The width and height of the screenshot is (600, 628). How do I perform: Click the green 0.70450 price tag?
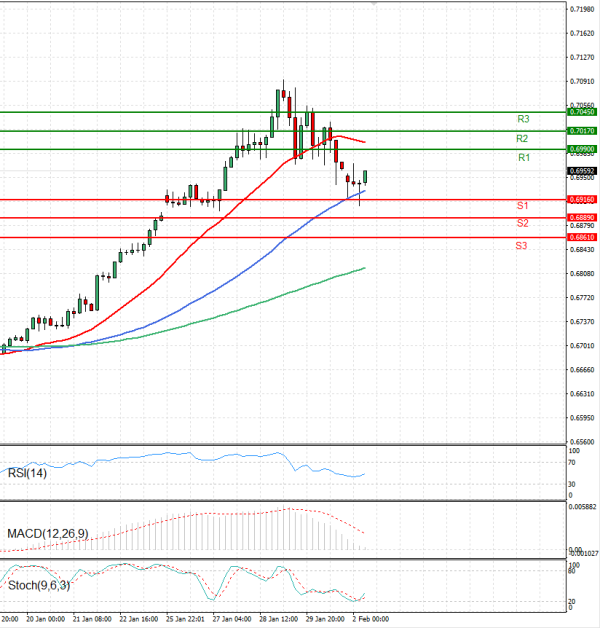[x=582, y=112]
